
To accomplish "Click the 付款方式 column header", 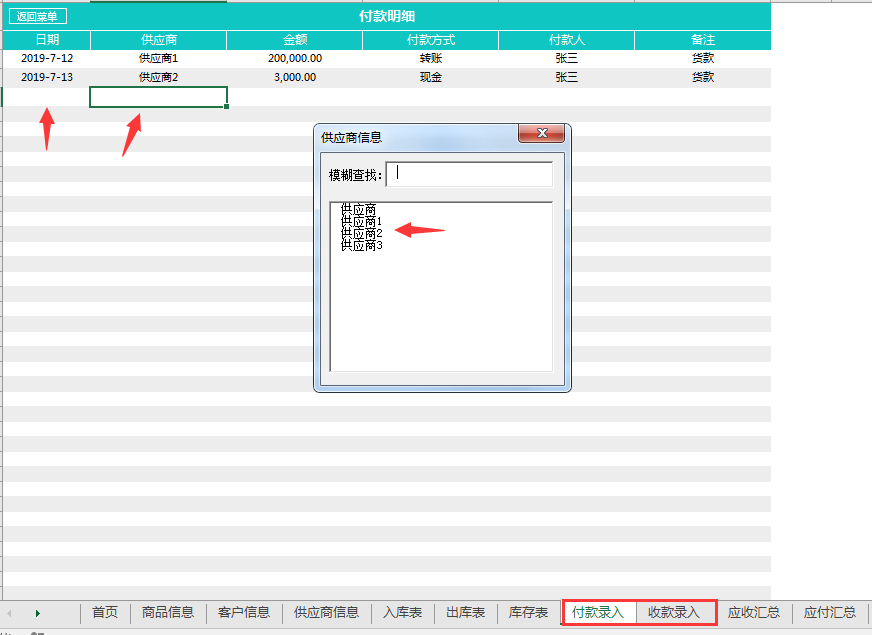I will (x=430, y=39).
